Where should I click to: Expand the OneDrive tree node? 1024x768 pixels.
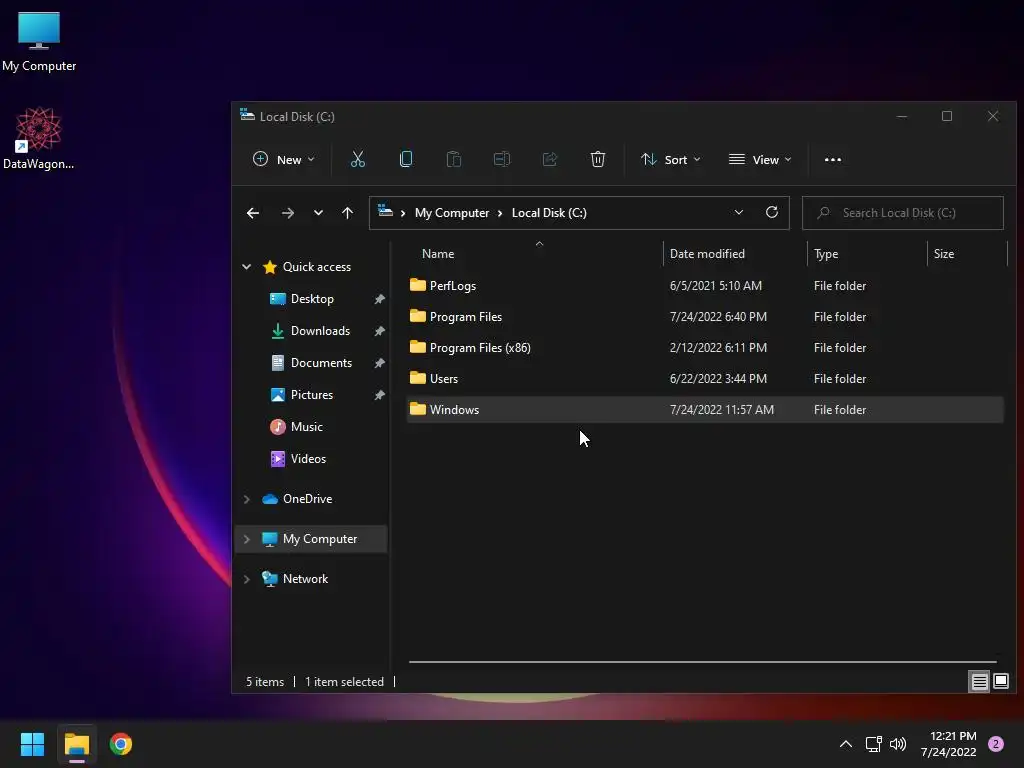pos(246,499)
